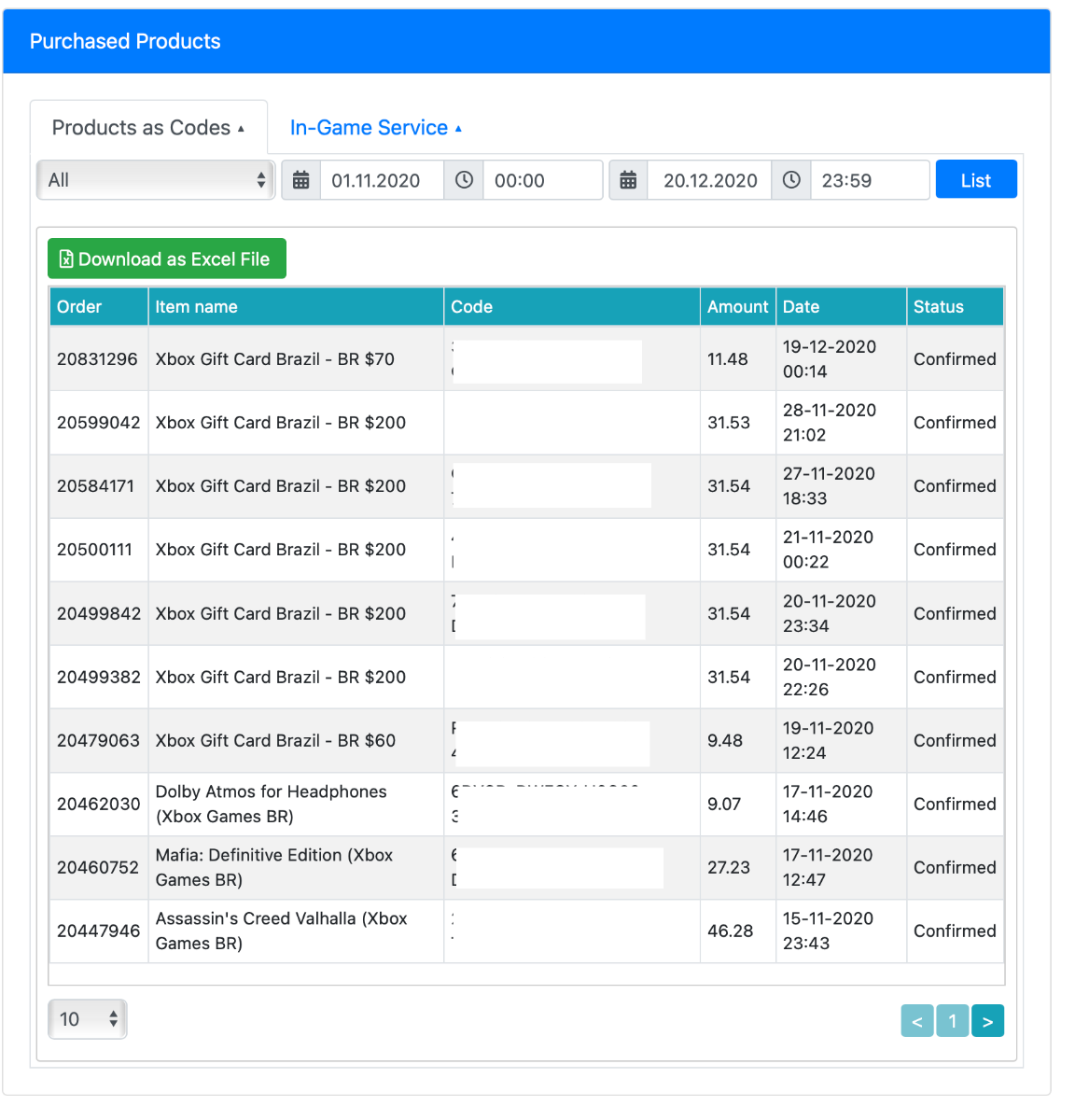Click the Date column header
The height and width of the screenshot is (1120, 1075).
pyautogui.click(x=841, y=307)
